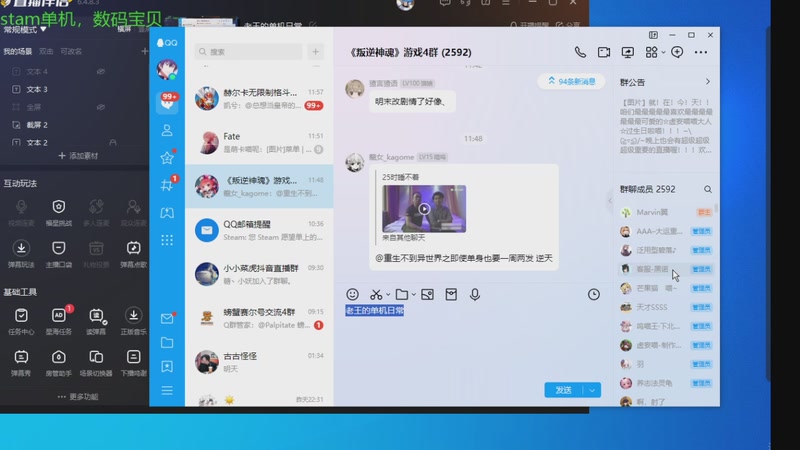Open 房管助手 tool in streaming app
800x450 pixels.
59,363
